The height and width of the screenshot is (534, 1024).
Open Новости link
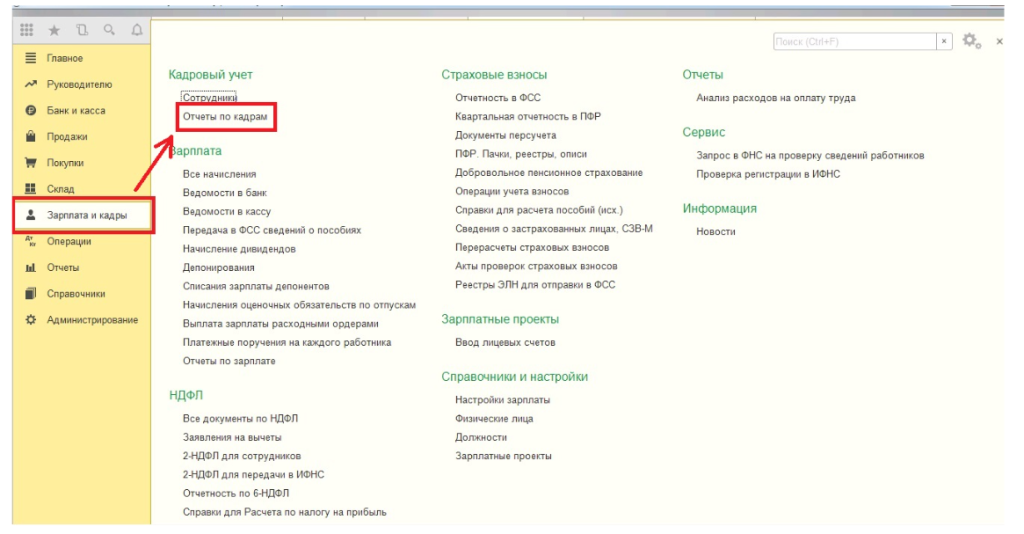click(x=716, y=231)
